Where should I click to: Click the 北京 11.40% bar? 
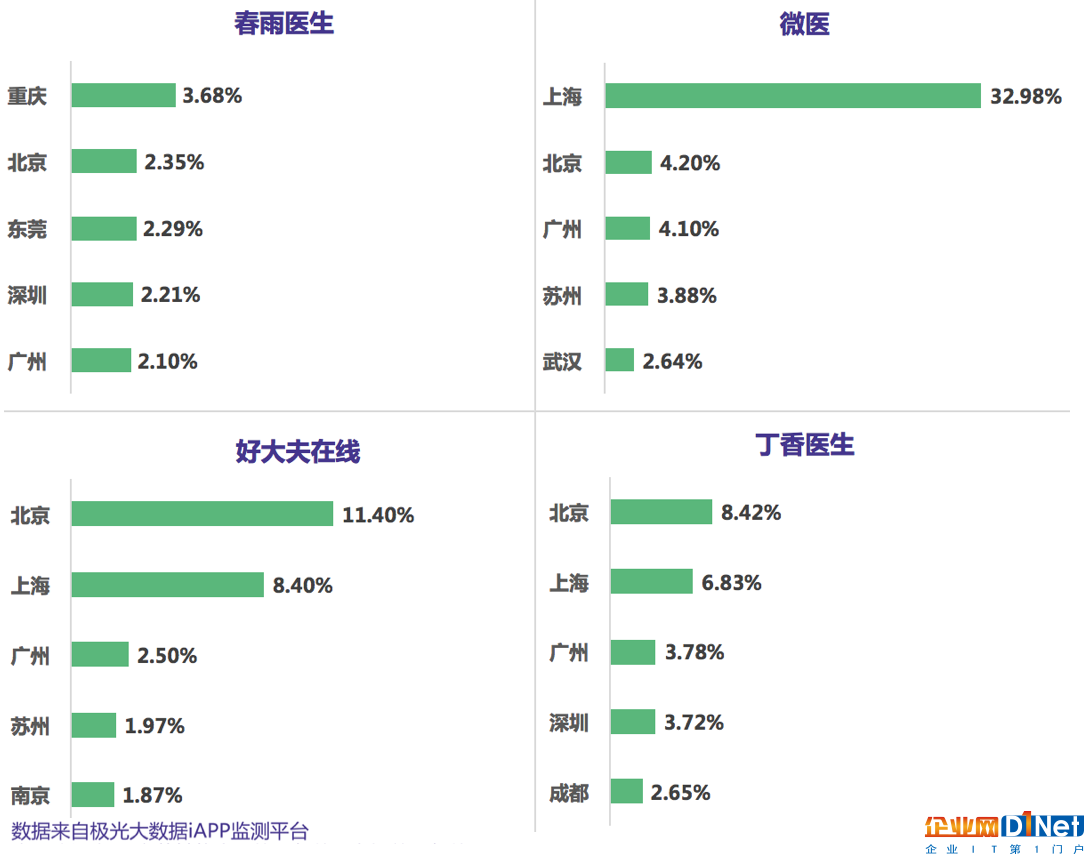(203, 513)
